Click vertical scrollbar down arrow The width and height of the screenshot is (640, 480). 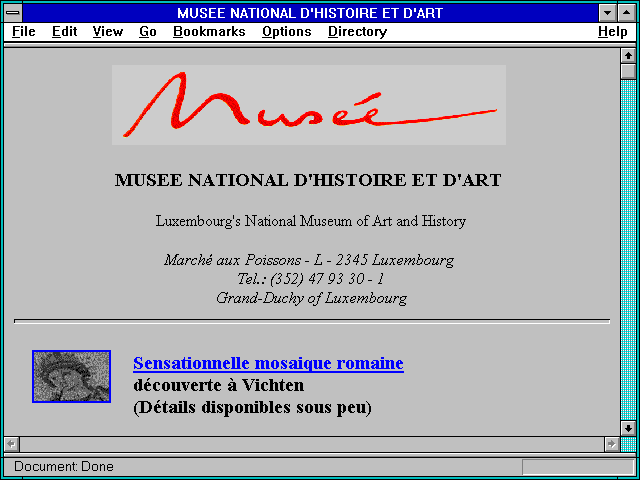(628, 428)
